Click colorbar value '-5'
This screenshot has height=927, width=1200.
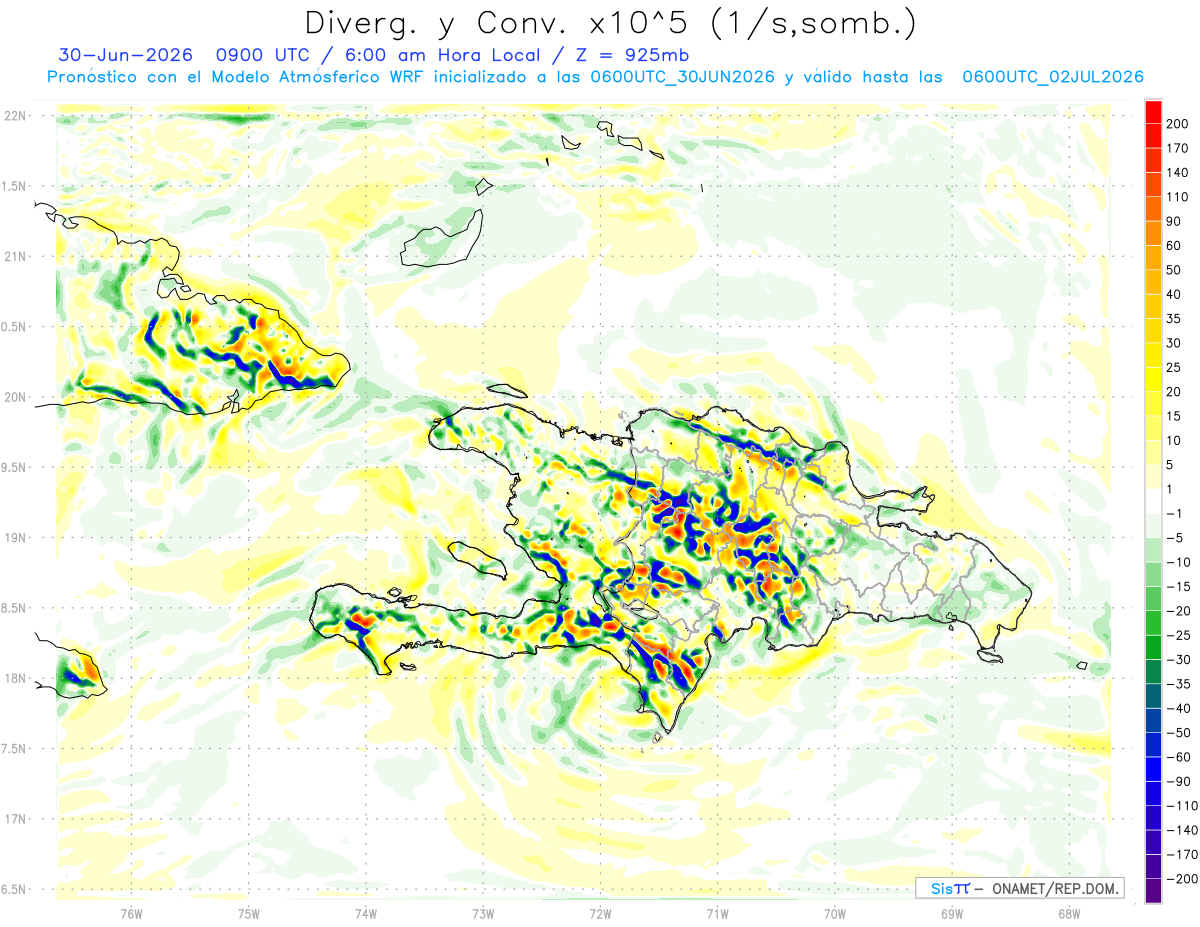click(x=1175, y=538)
